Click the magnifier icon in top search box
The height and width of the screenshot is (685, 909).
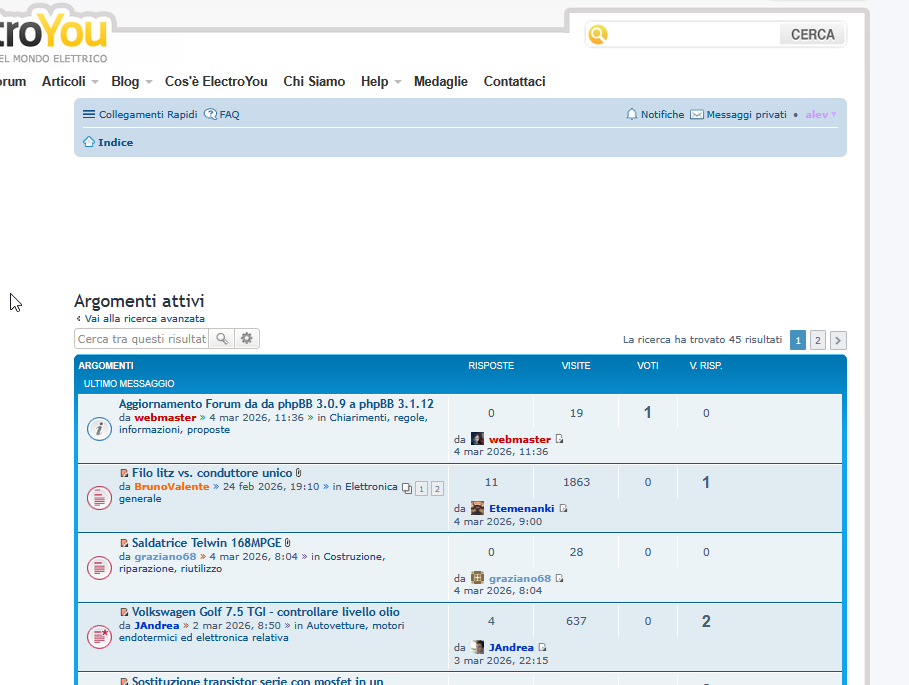(x=598, y=35)
